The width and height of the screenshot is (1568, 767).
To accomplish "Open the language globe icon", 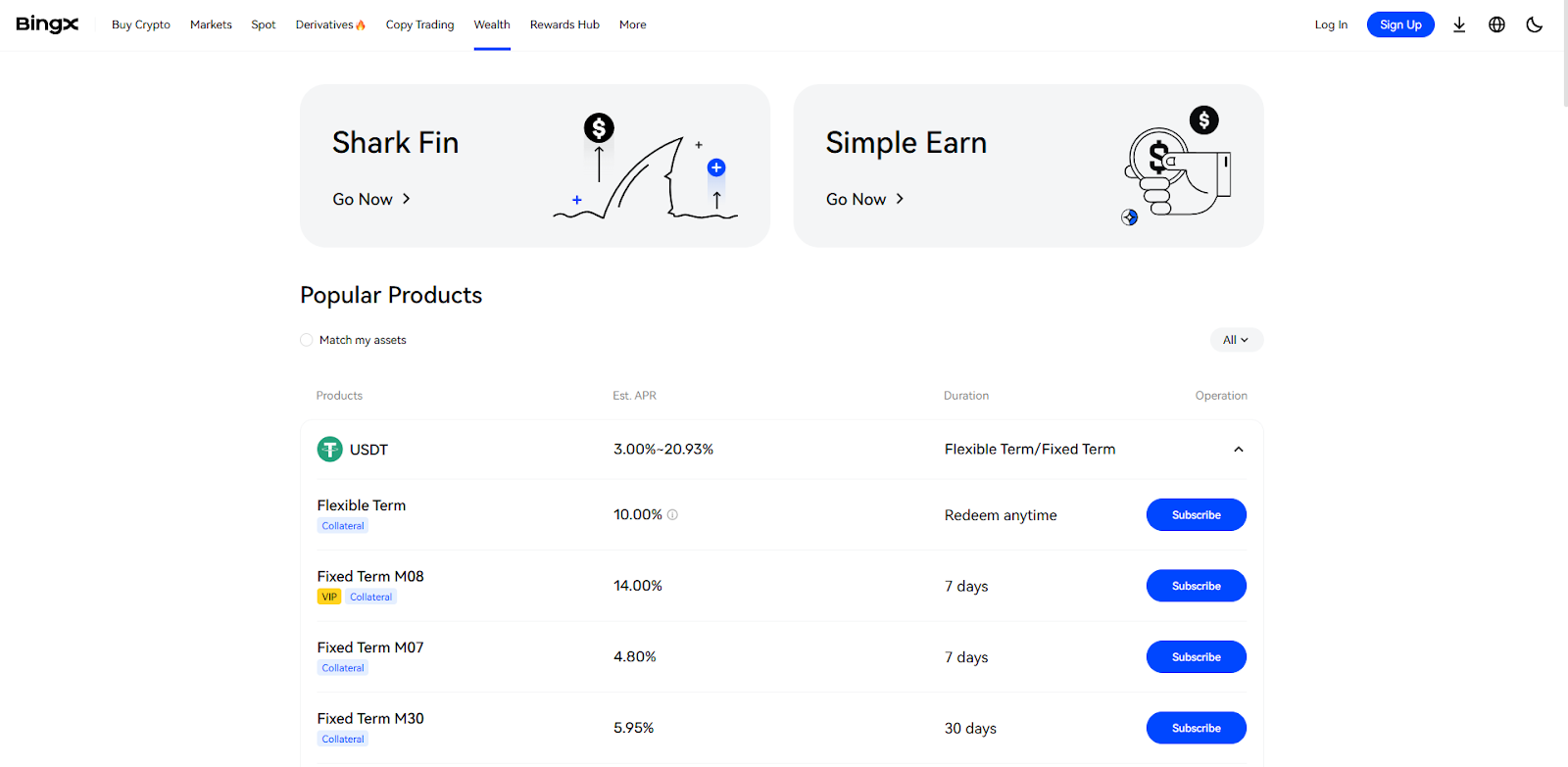I will (x=1496, y=24).
